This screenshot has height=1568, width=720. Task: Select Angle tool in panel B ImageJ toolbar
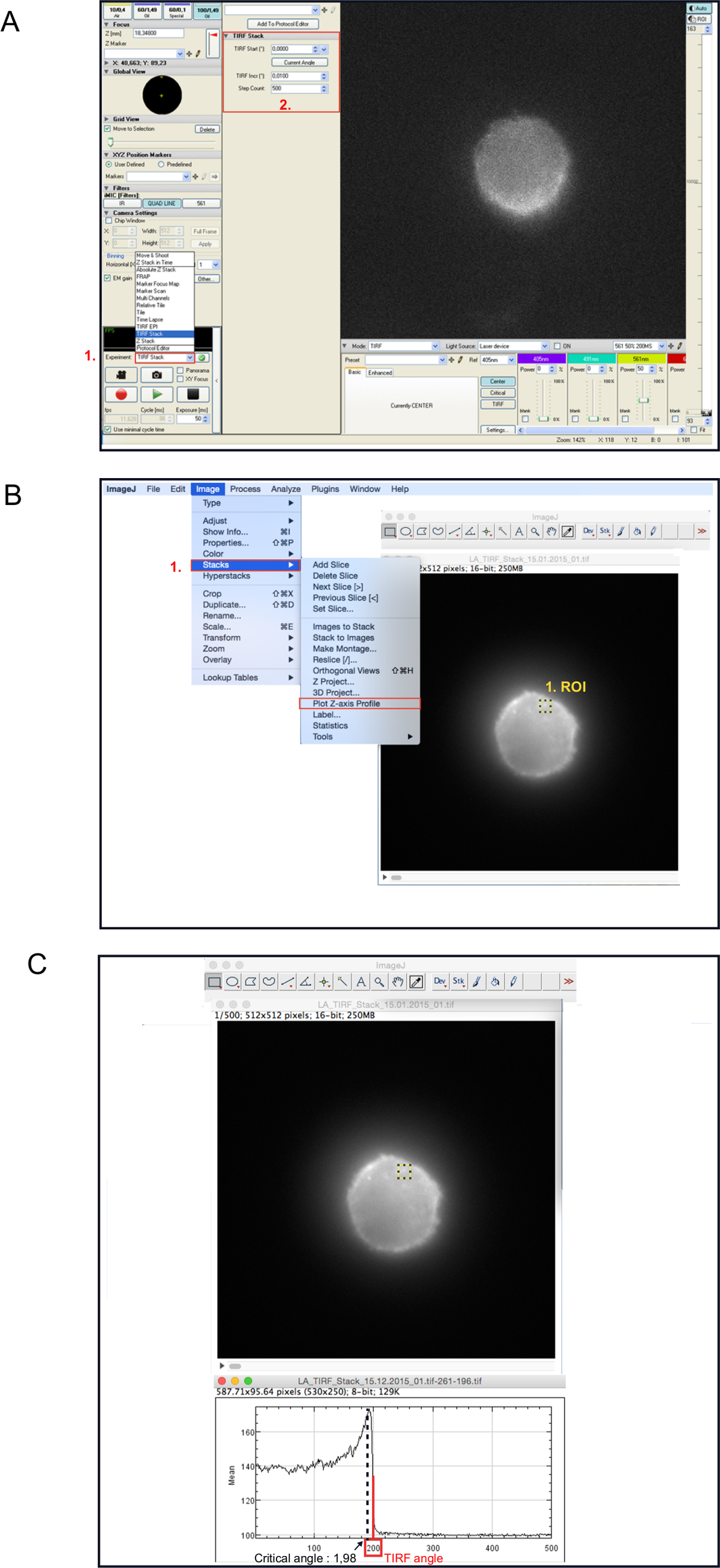(x=470, y=531)
